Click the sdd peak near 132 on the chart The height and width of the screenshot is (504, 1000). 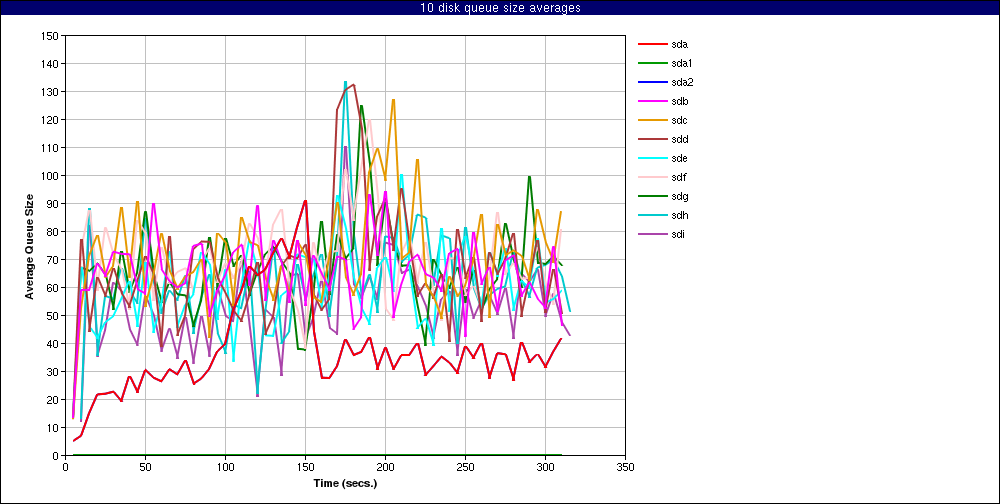pos(353,85)
